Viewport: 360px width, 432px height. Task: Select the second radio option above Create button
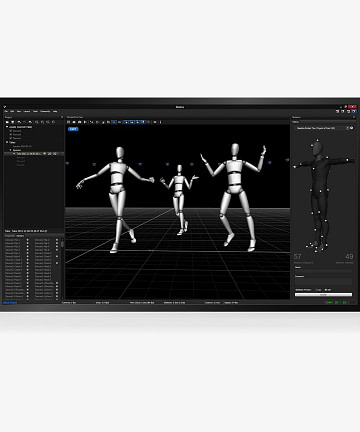pyautogui.click(x=326, y=290)
